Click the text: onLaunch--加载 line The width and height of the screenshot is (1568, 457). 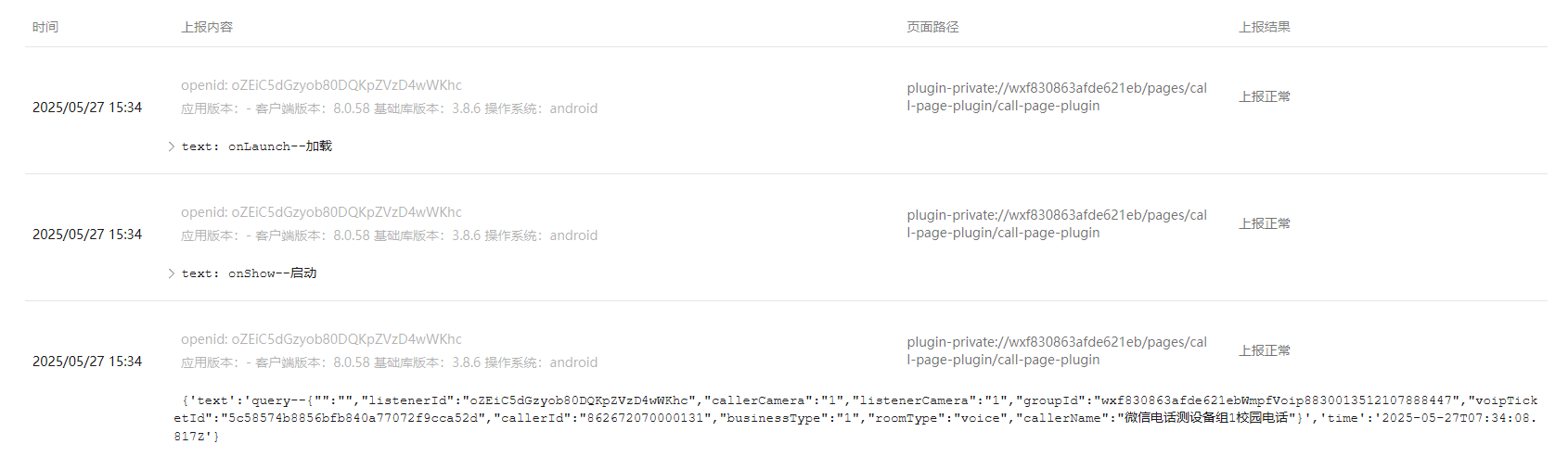pos(257,146)
